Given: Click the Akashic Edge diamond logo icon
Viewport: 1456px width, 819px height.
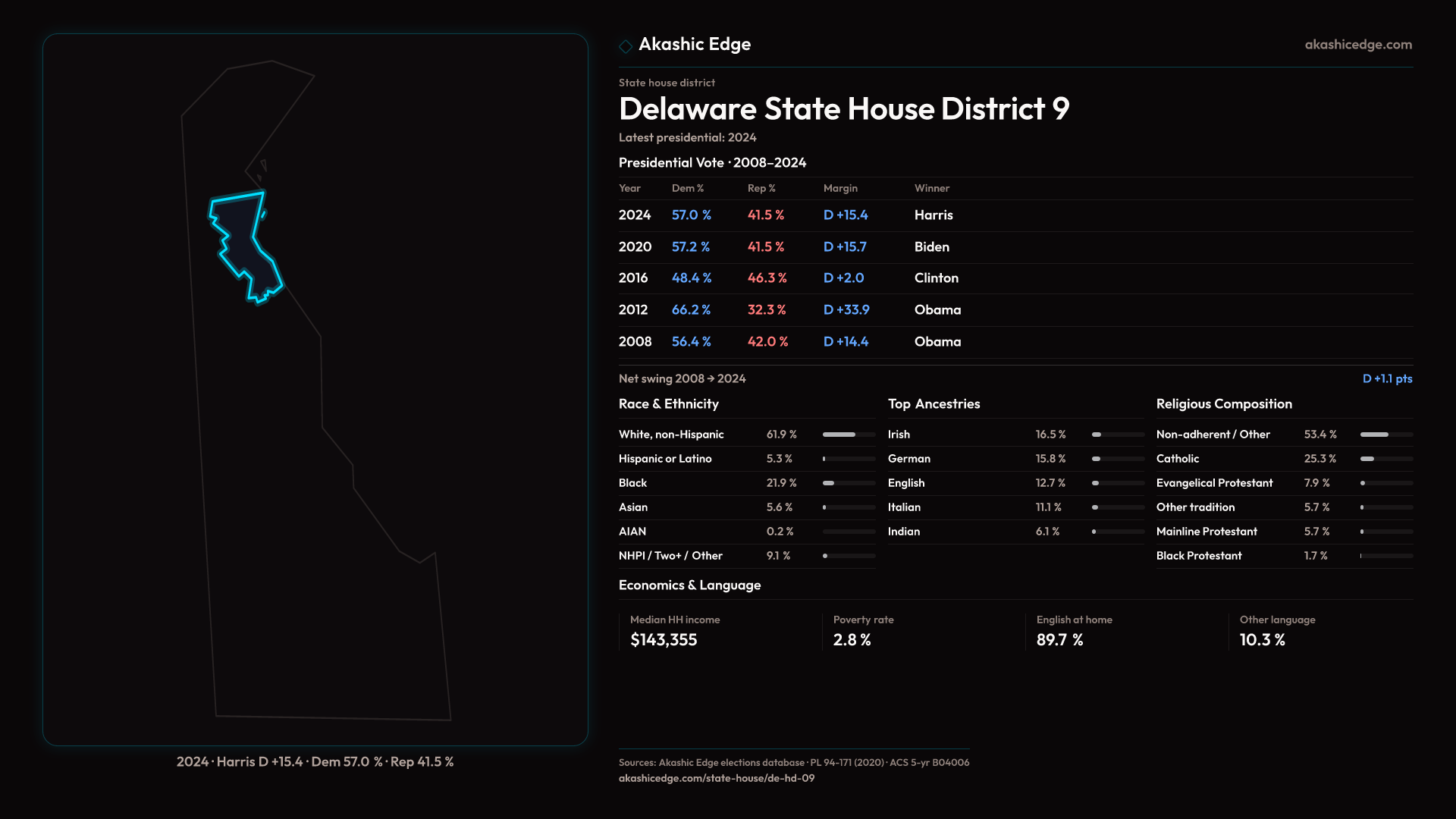Looking at the screenshot, I should 626,46.
